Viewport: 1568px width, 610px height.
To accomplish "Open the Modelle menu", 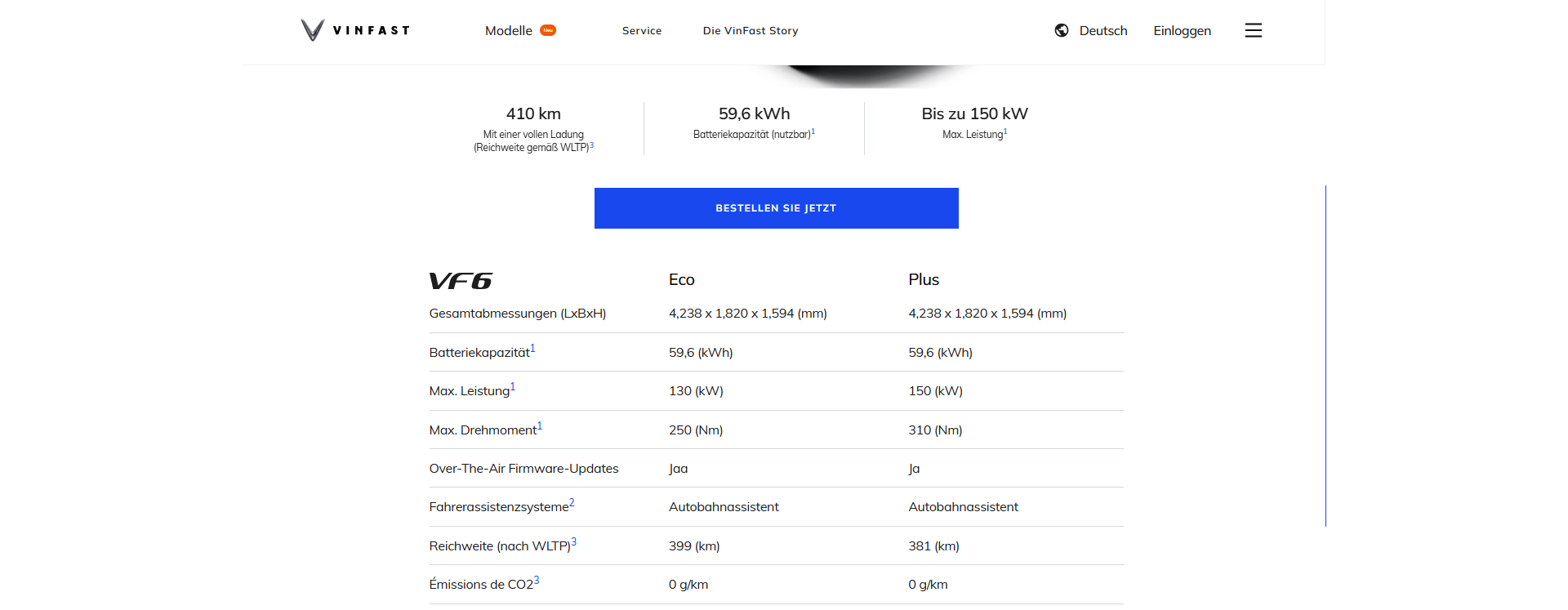I will (509, 30).
